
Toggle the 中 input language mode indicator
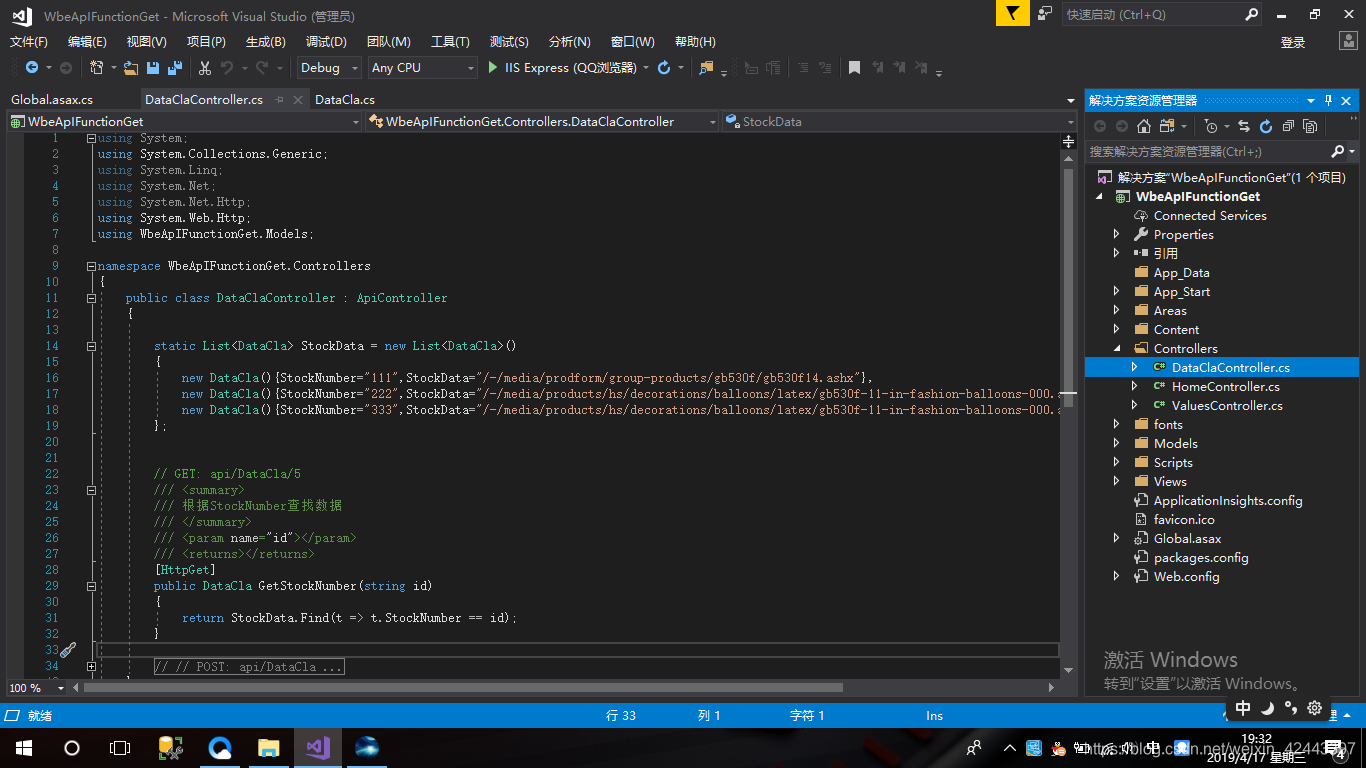coord(1243,708)
